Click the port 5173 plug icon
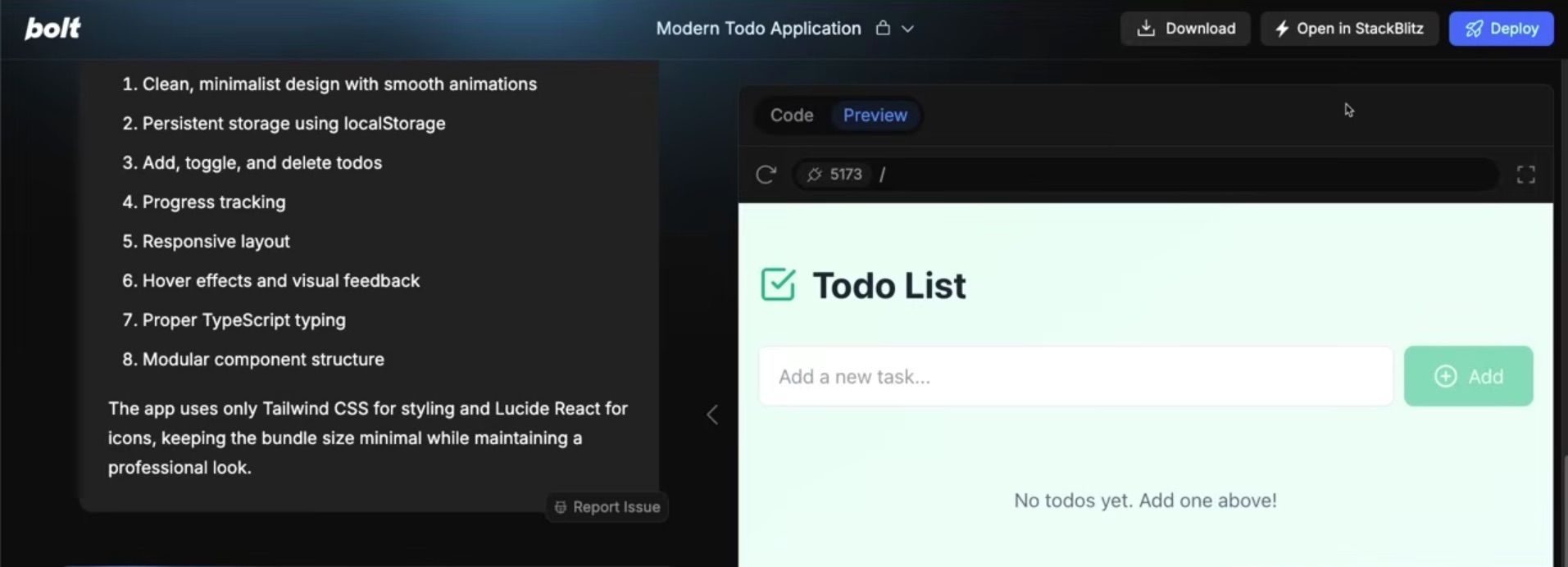1568x567 pixels. 814,175
